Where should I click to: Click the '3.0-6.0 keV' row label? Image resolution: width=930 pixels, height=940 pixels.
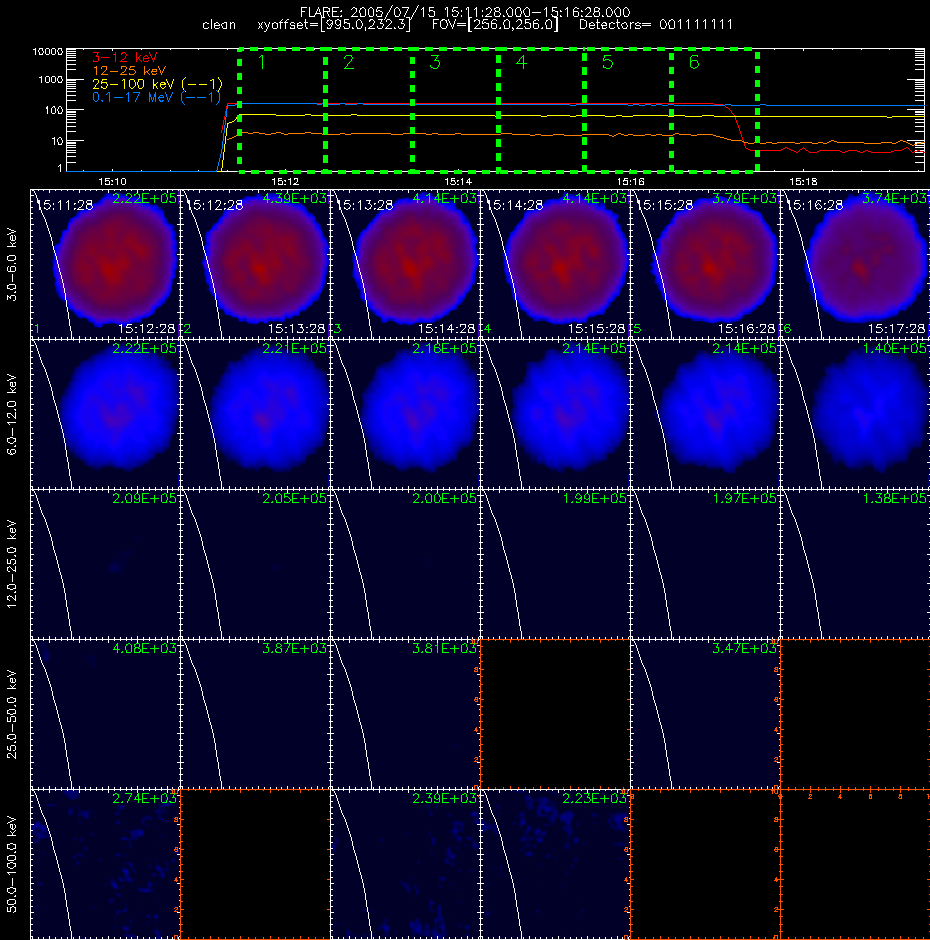(x=12, y=264)
